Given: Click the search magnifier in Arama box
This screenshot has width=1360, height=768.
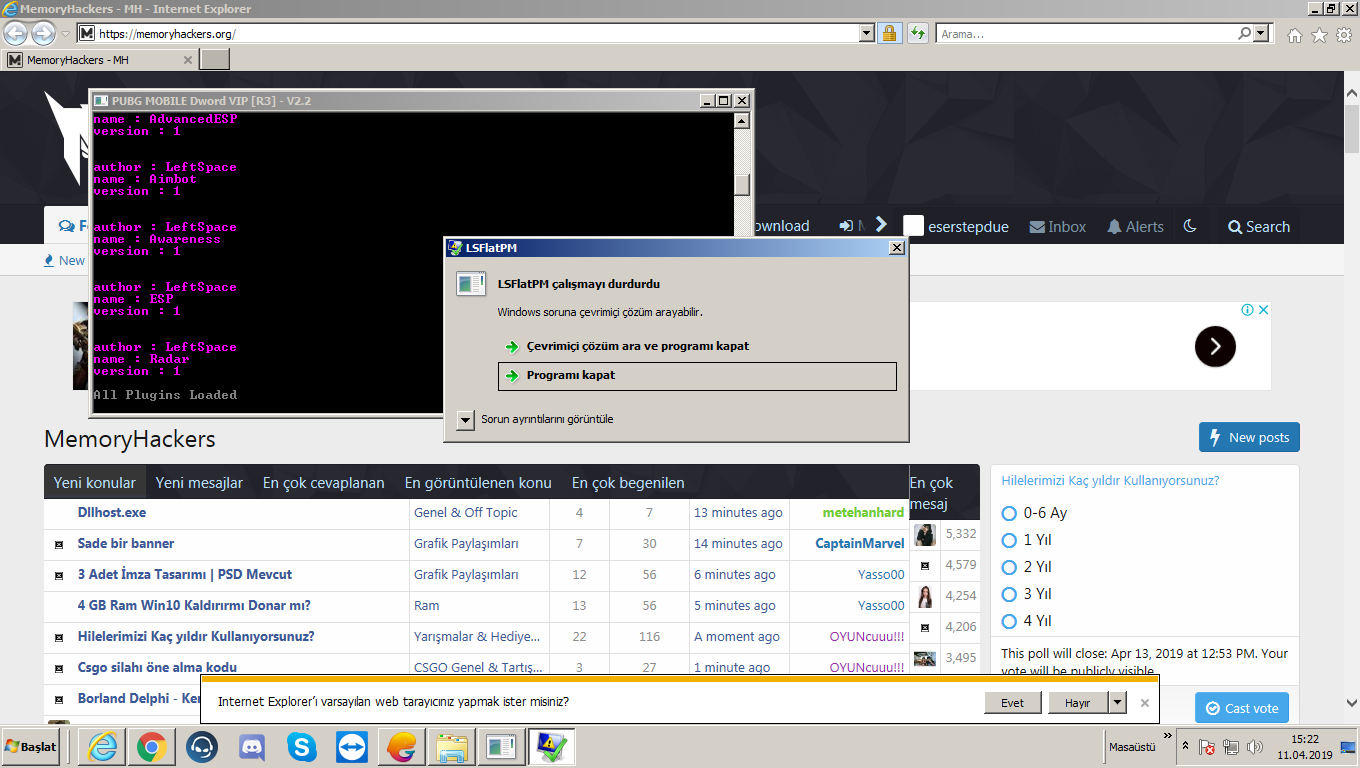Looking at the screenshot, I should click(x=1245, y=33).
